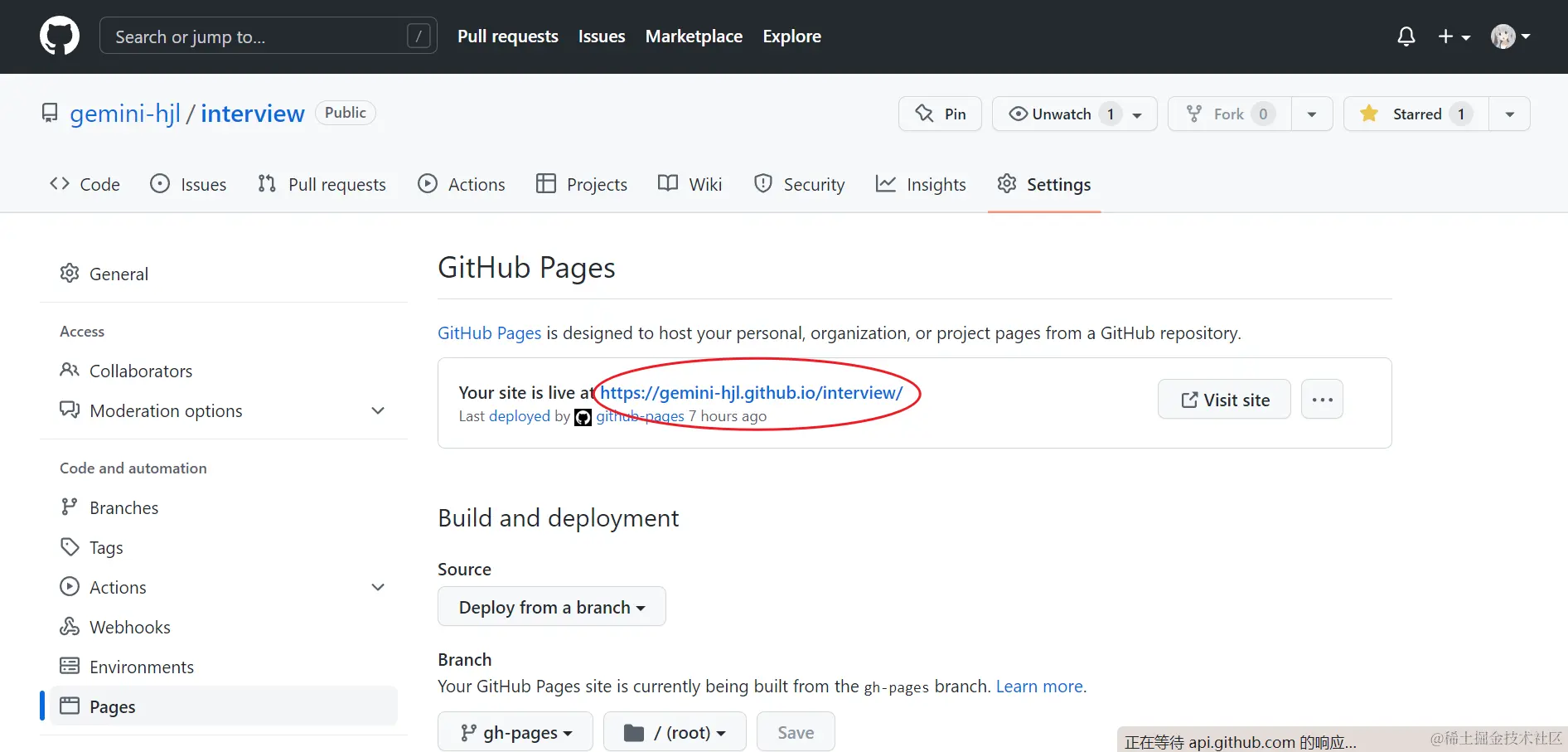Screen dimensions: 1568x752
Task: Expand Moderation options in sidebar
Action: coord(378,411)
